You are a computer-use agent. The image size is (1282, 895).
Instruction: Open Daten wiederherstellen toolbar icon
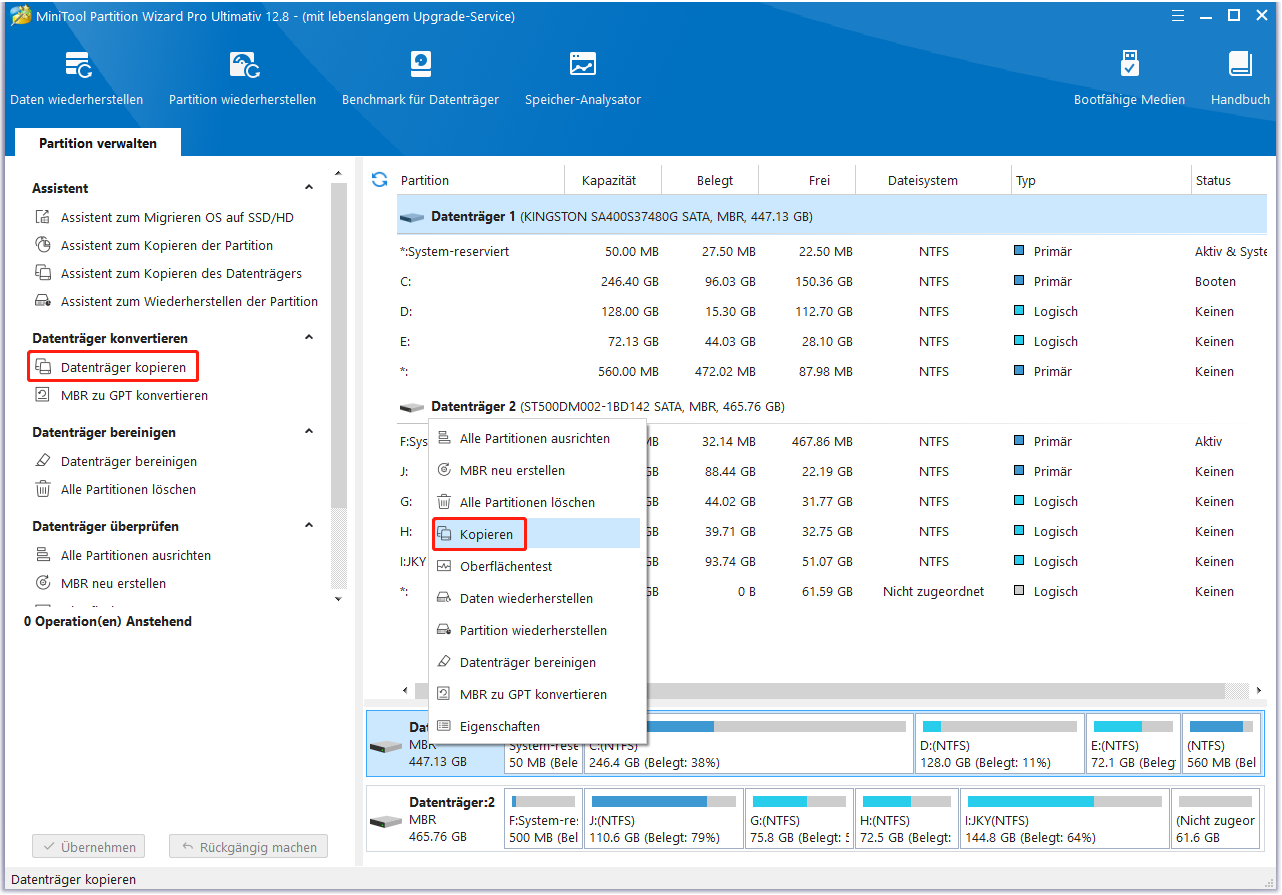[77, 66]
